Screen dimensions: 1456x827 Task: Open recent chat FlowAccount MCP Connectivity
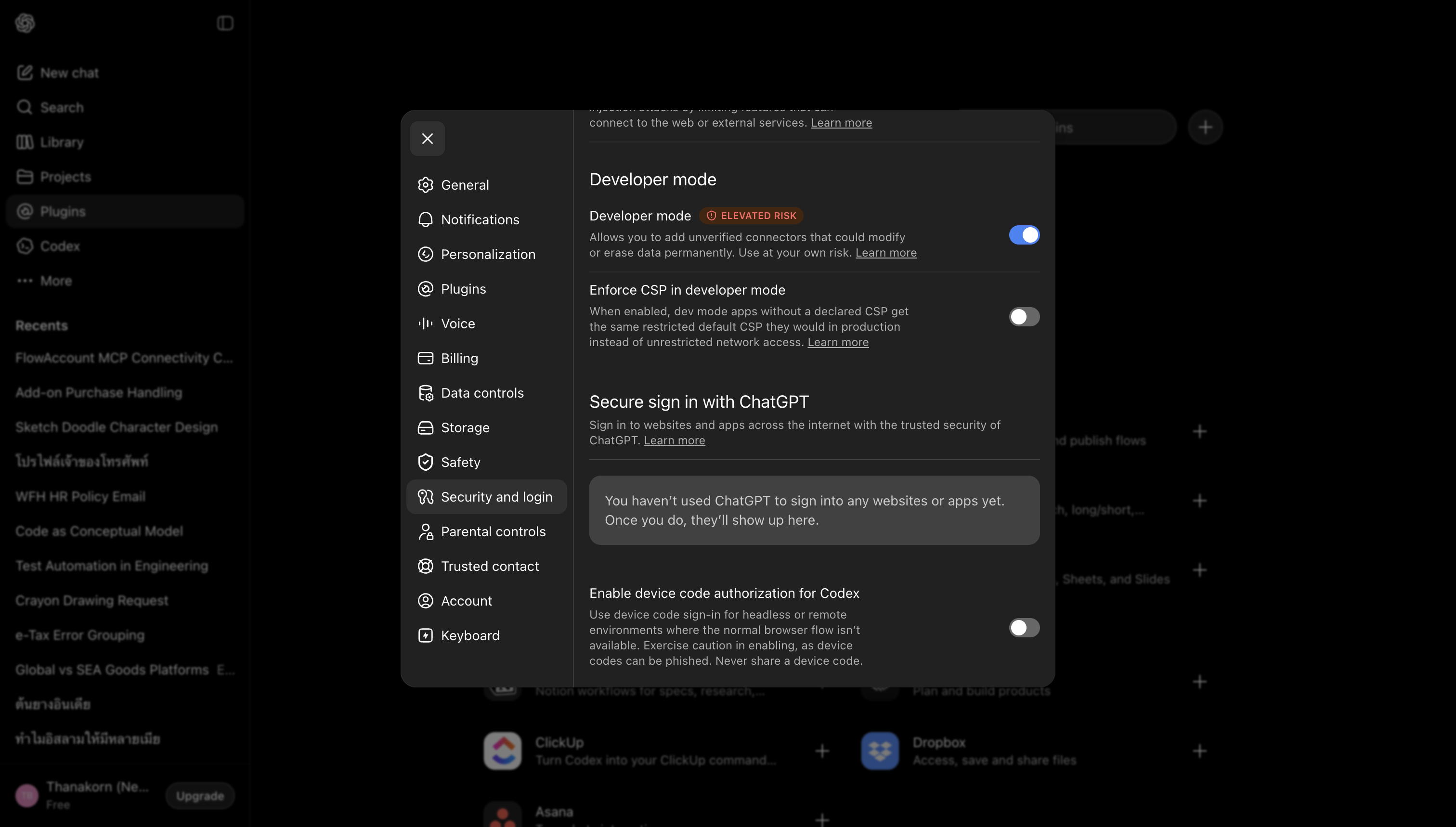click(125, 358)
